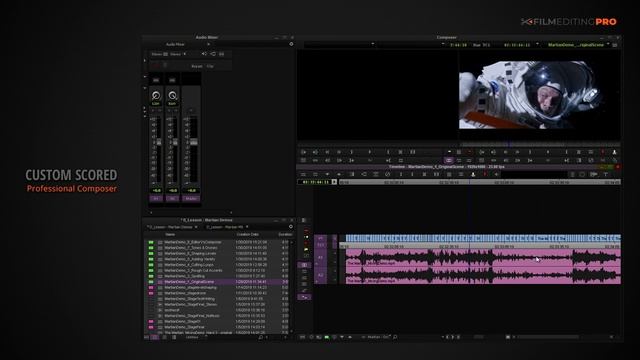The height and width of the screenshot is (360, 640).
Task: Click highlighted purple button in Composer center toolbar
Action: click(449, 160)
